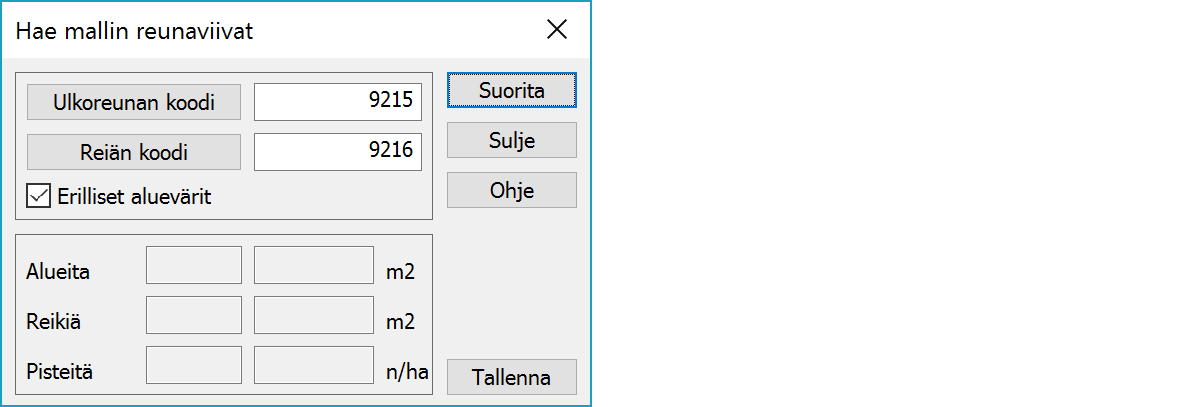Toggle the Erilliset aluevärit checkbox
Screen dimensions: 1200x407
[39, 196]
